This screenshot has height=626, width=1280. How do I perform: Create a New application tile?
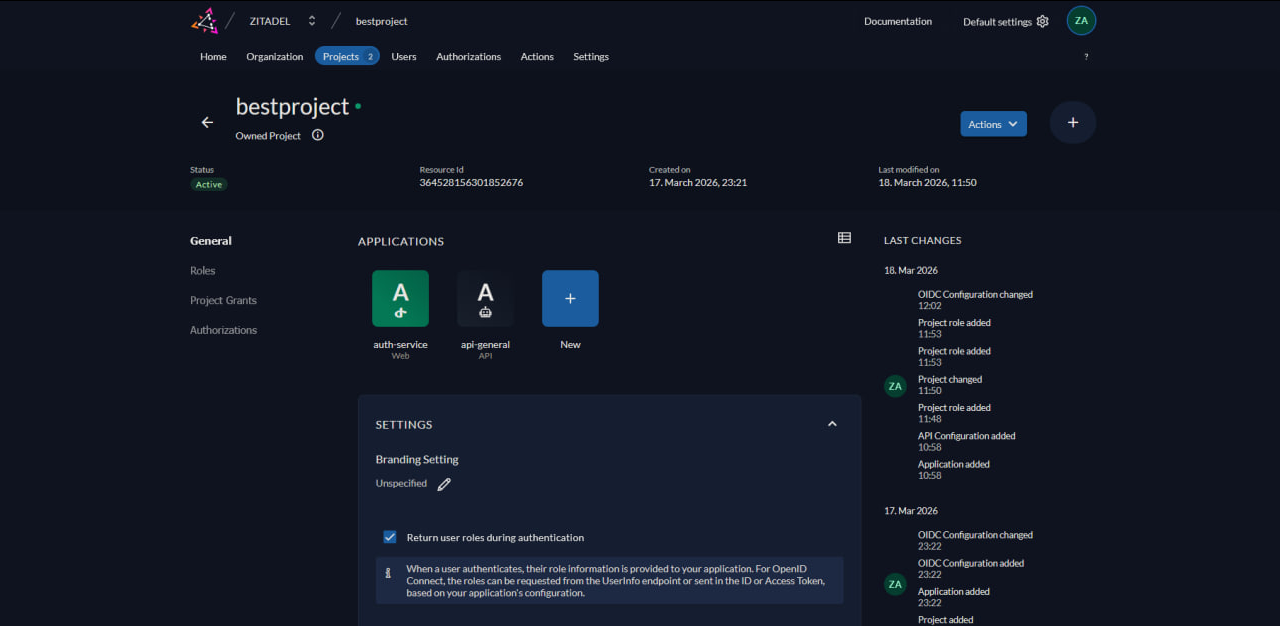click(x=570, y=298)
